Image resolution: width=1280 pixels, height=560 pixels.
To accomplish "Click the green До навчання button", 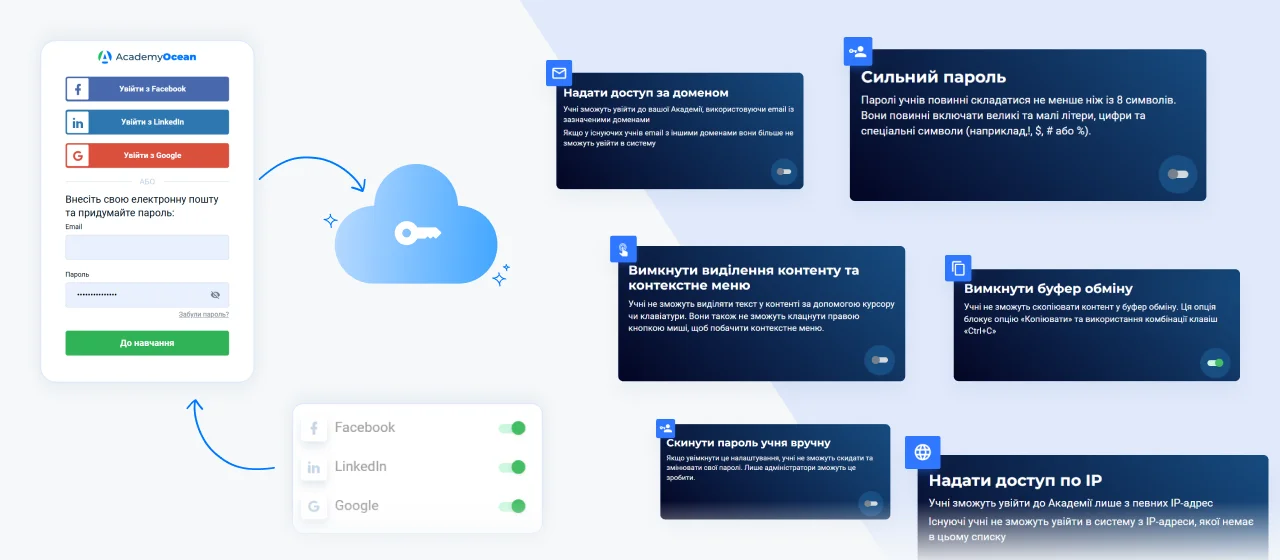I will click(147, 343).
